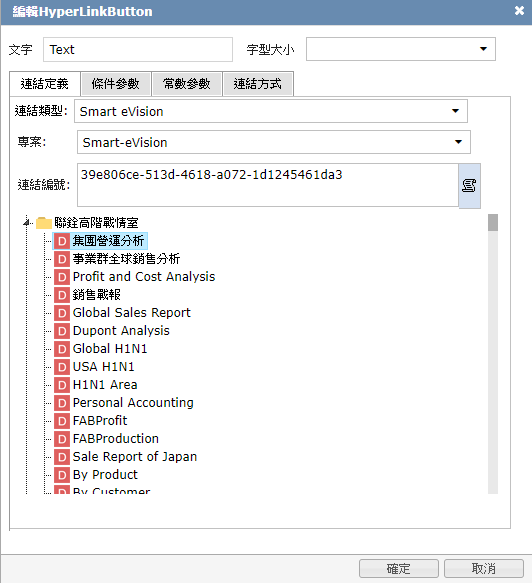Click the D icon of 集團營運分析

coord(62,241)
